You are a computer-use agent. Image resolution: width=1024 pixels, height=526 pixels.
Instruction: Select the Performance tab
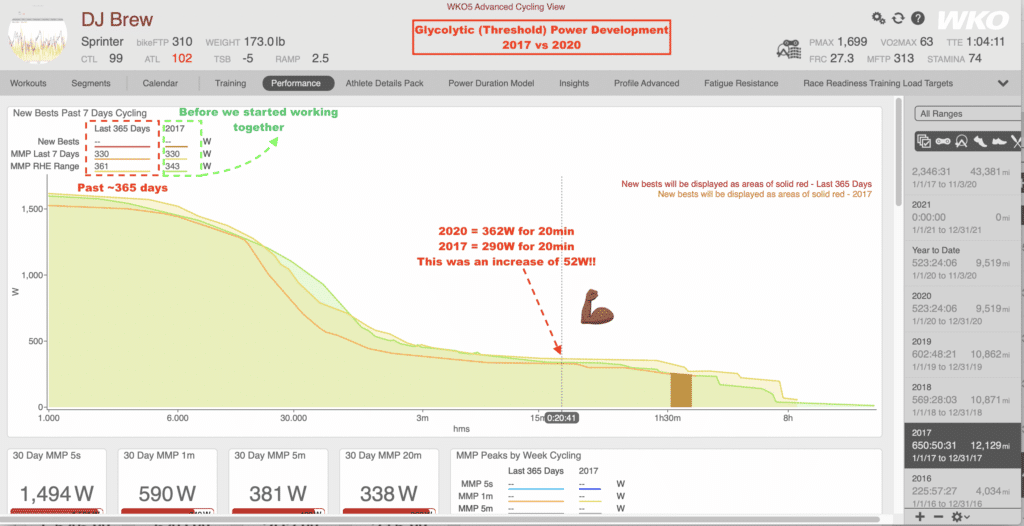(298, 83)
